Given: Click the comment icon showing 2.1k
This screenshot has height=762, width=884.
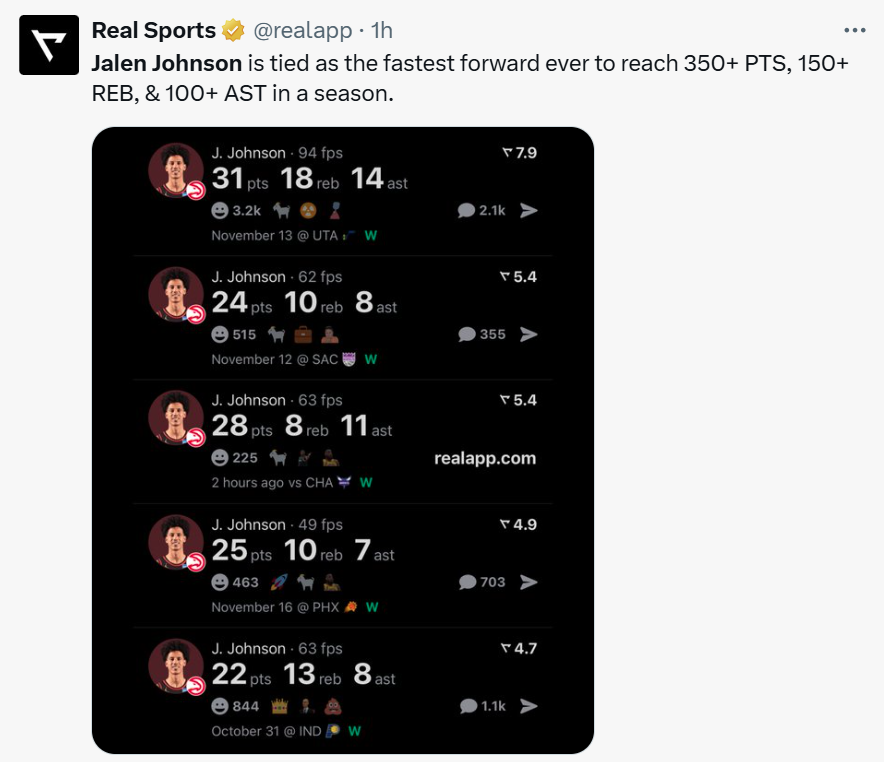Looking at the screenshot, I should 465,210.
